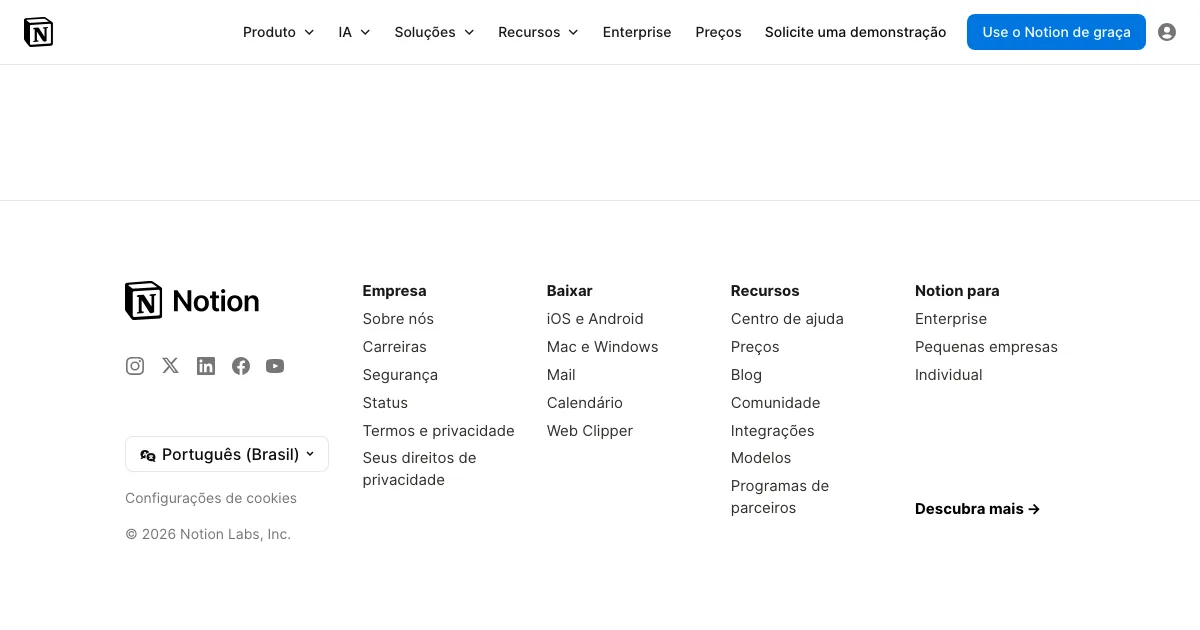This screenshot has height=630, width=1200.
Task: Open the IA dropdown menu
Action: [x=354, y=32]
